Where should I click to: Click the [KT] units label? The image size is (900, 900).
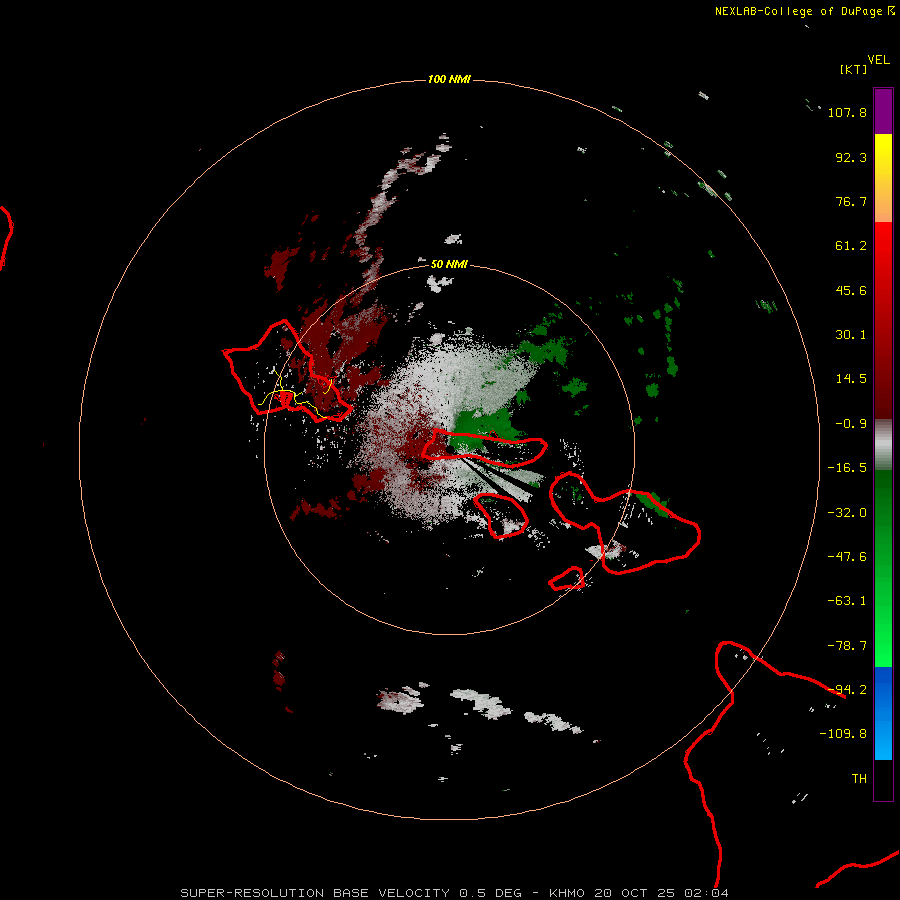point(853,69)
